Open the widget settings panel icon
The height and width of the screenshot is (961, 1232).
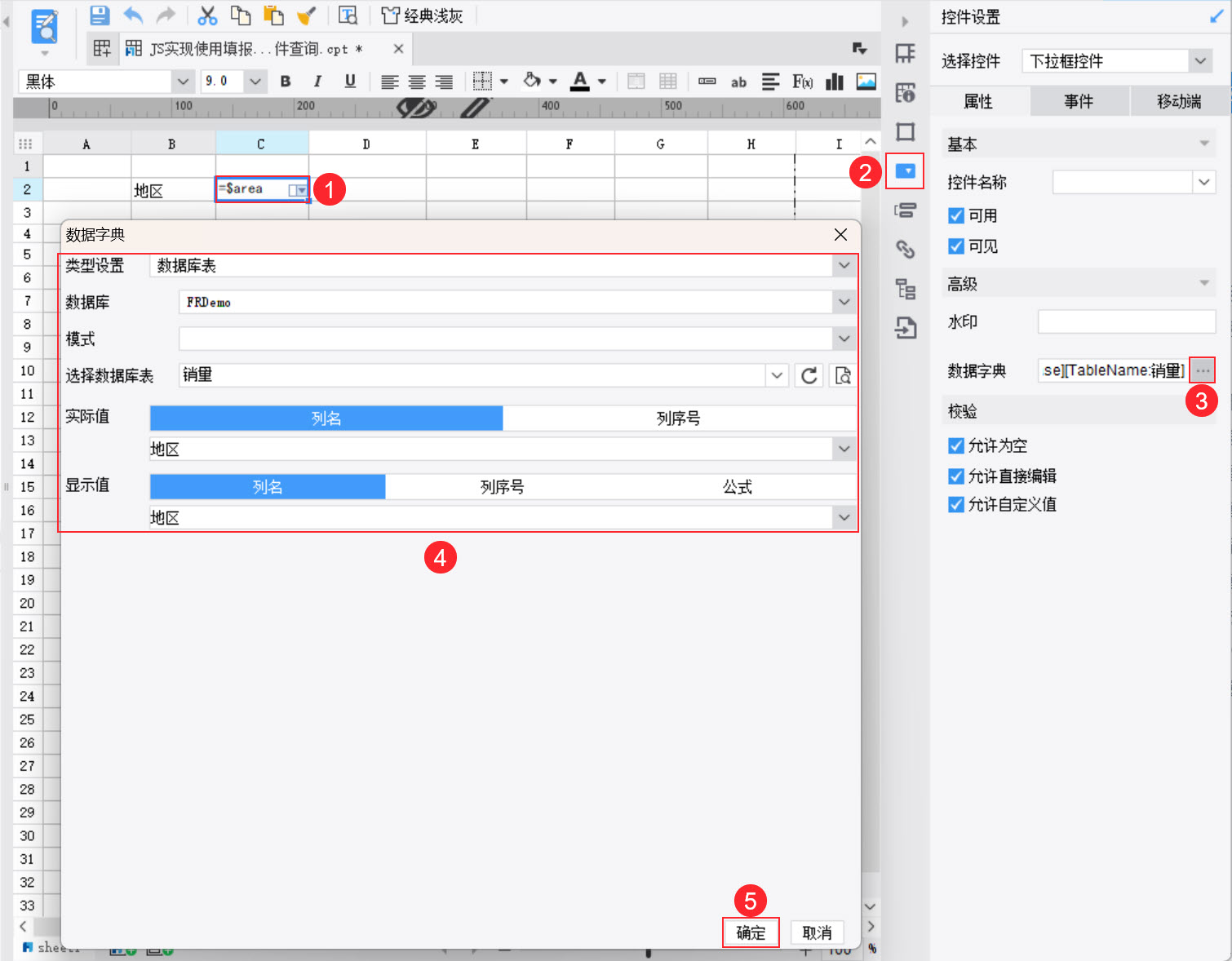[906, 171]
